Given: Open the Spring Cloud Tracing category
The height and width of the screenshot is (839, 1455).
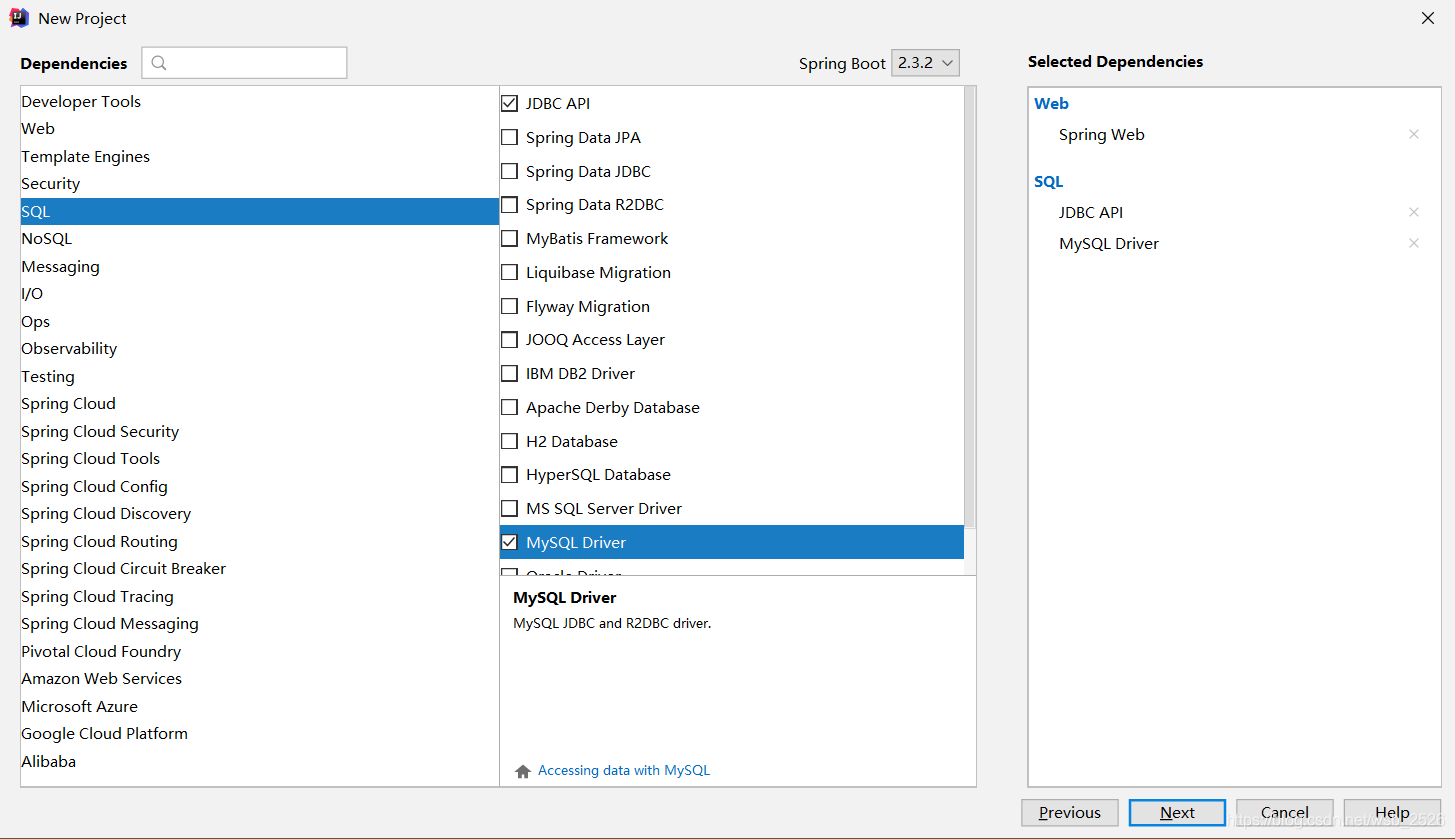Looking at the screenshot, I should click(x=259, y=596).
